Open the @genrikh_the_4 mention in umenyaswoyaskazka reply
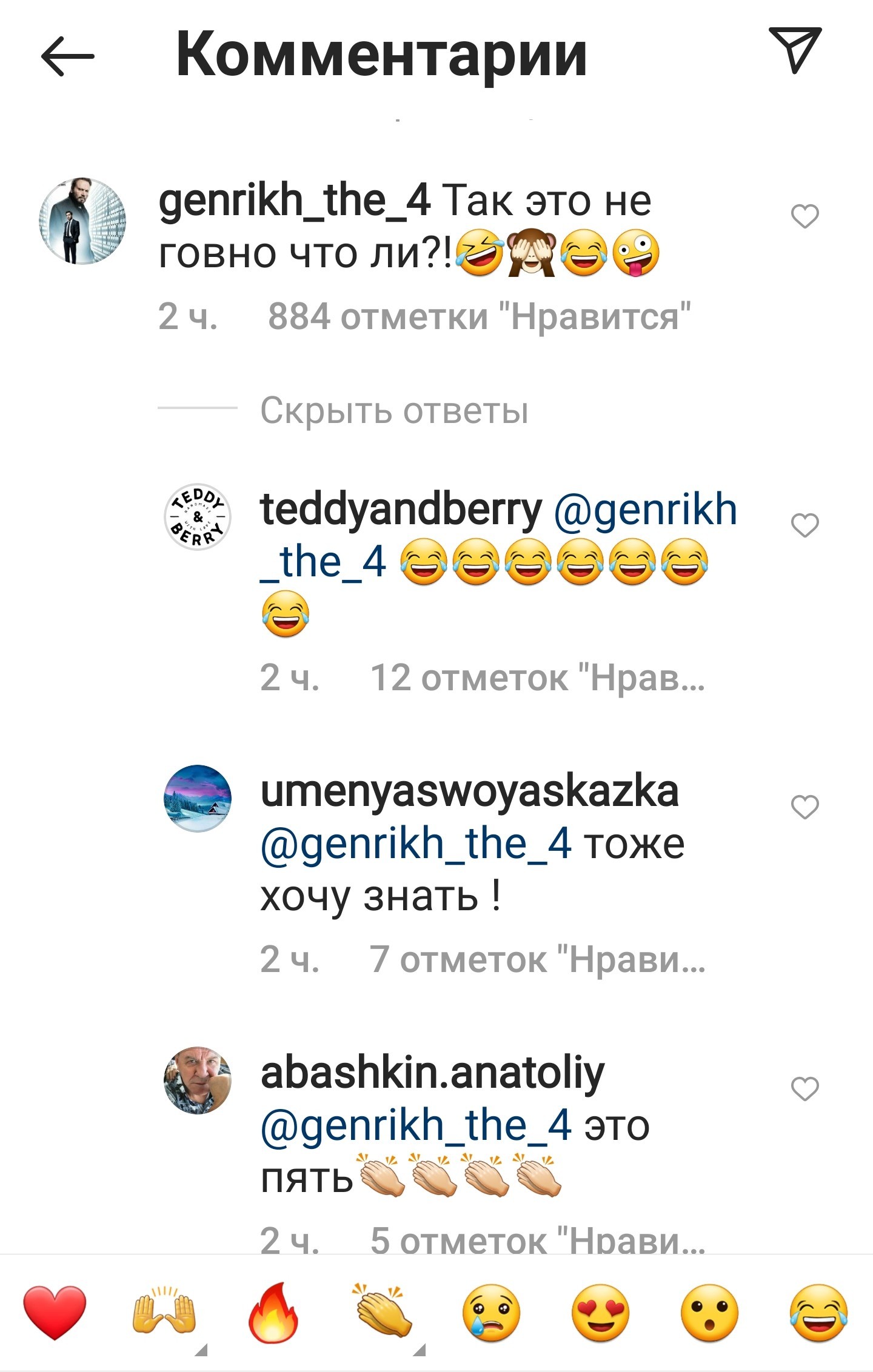The height and width of the screenshot is (1372, 873). pyautogui.click(x=416, y=844)
